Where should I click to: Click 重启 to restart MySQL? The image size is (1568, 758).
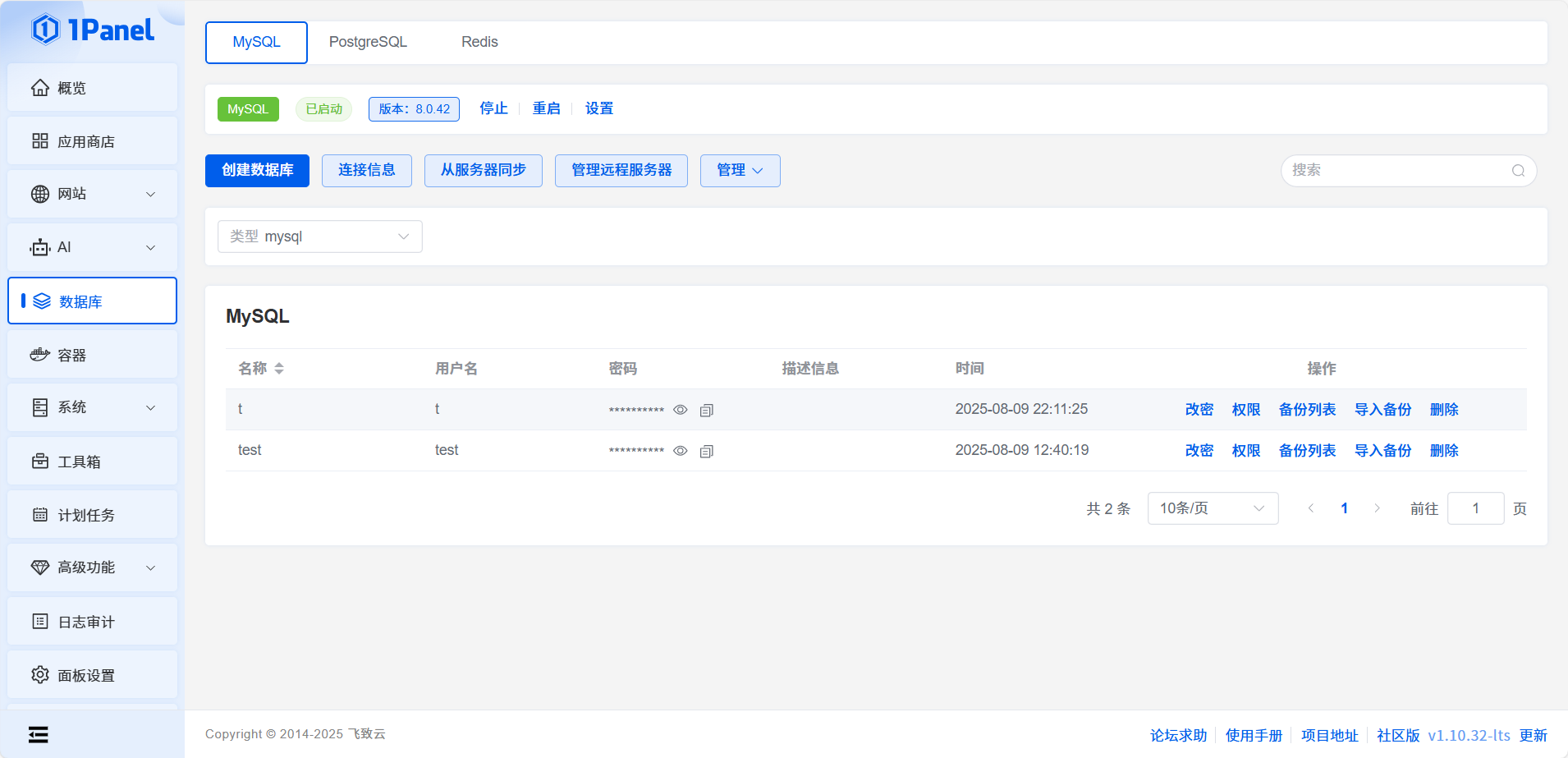546,108
